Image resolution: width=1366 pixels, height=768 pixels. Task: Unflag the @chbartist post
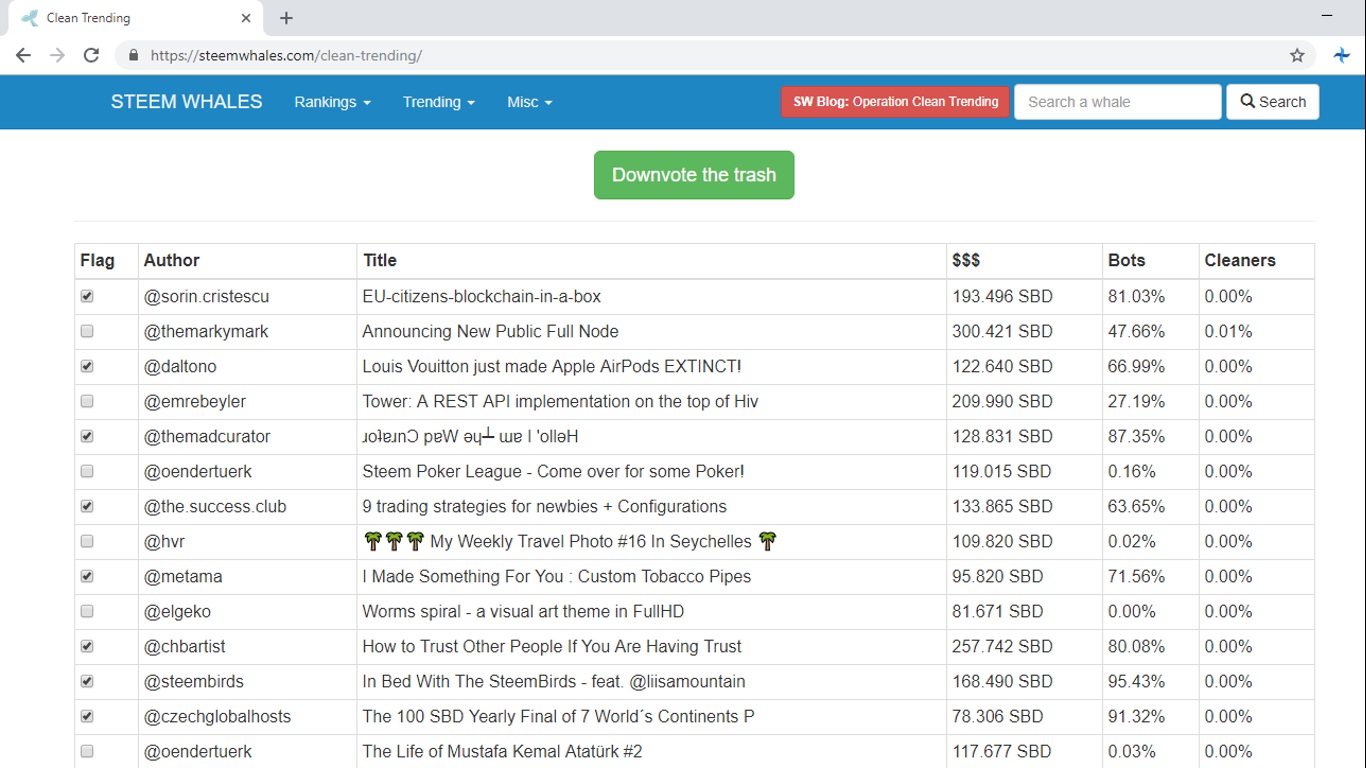click(x=87, y=646)
